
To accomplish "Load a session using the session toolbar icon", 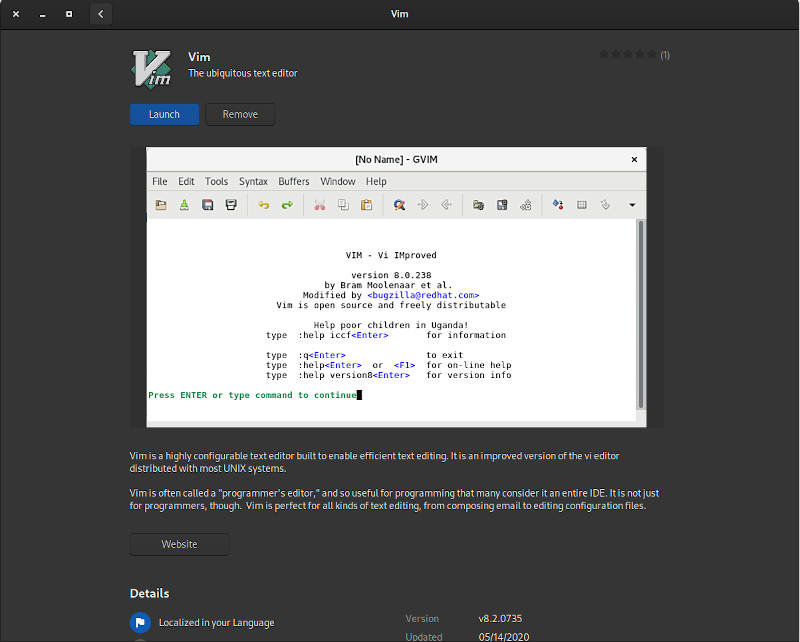I will coord(478,204).
